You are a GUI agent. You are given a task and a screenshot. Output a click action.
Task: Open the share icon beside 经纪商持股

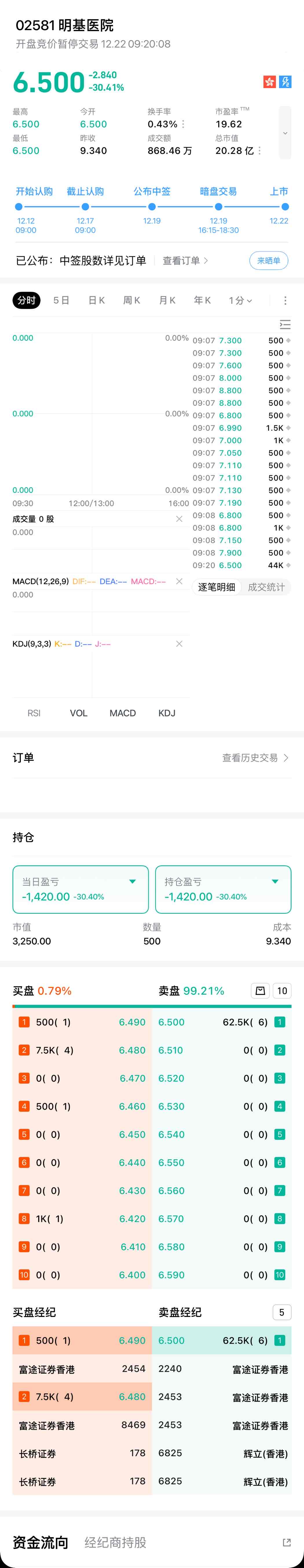tap(286, 1542)
